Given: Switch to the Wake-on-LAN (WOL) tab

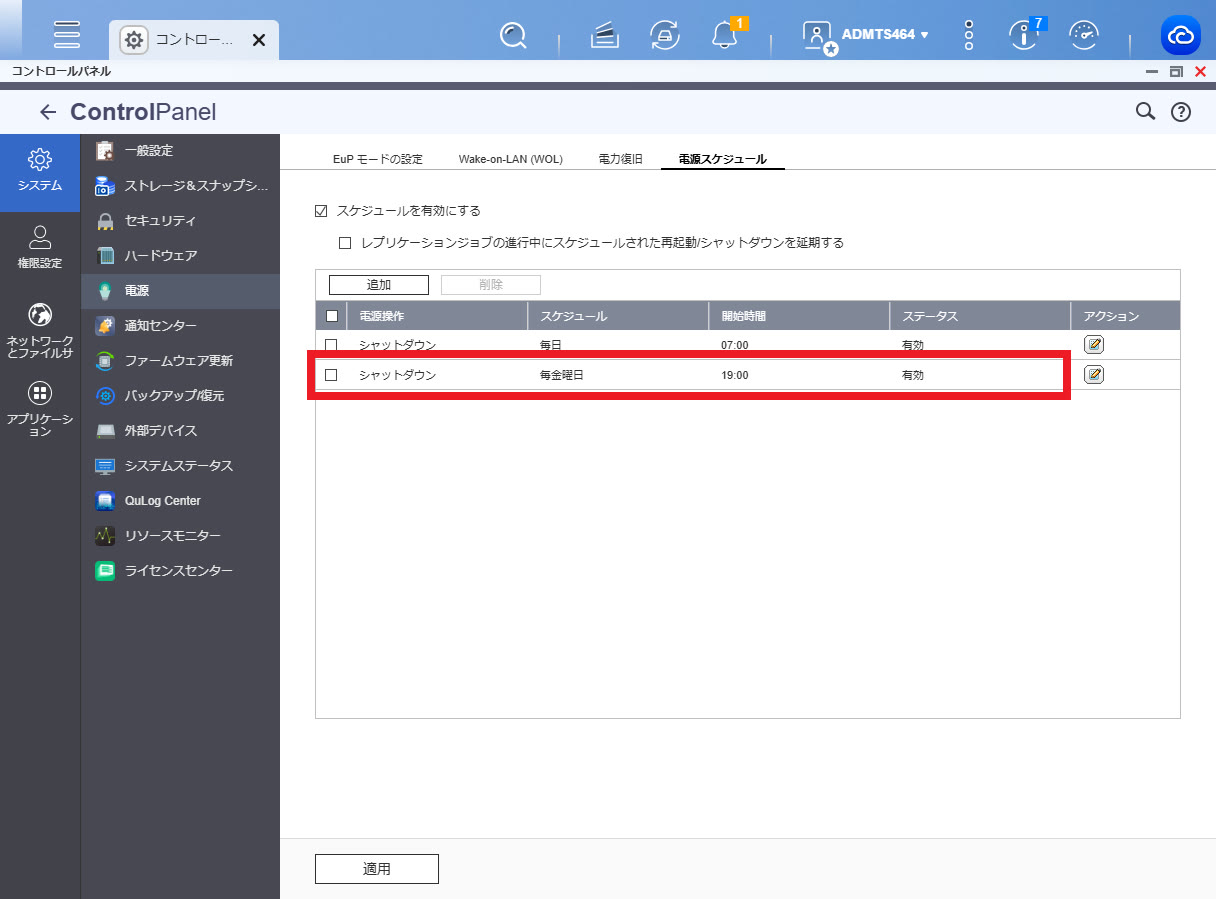Looking at the screenshot, I should click(x=510, y=159).
